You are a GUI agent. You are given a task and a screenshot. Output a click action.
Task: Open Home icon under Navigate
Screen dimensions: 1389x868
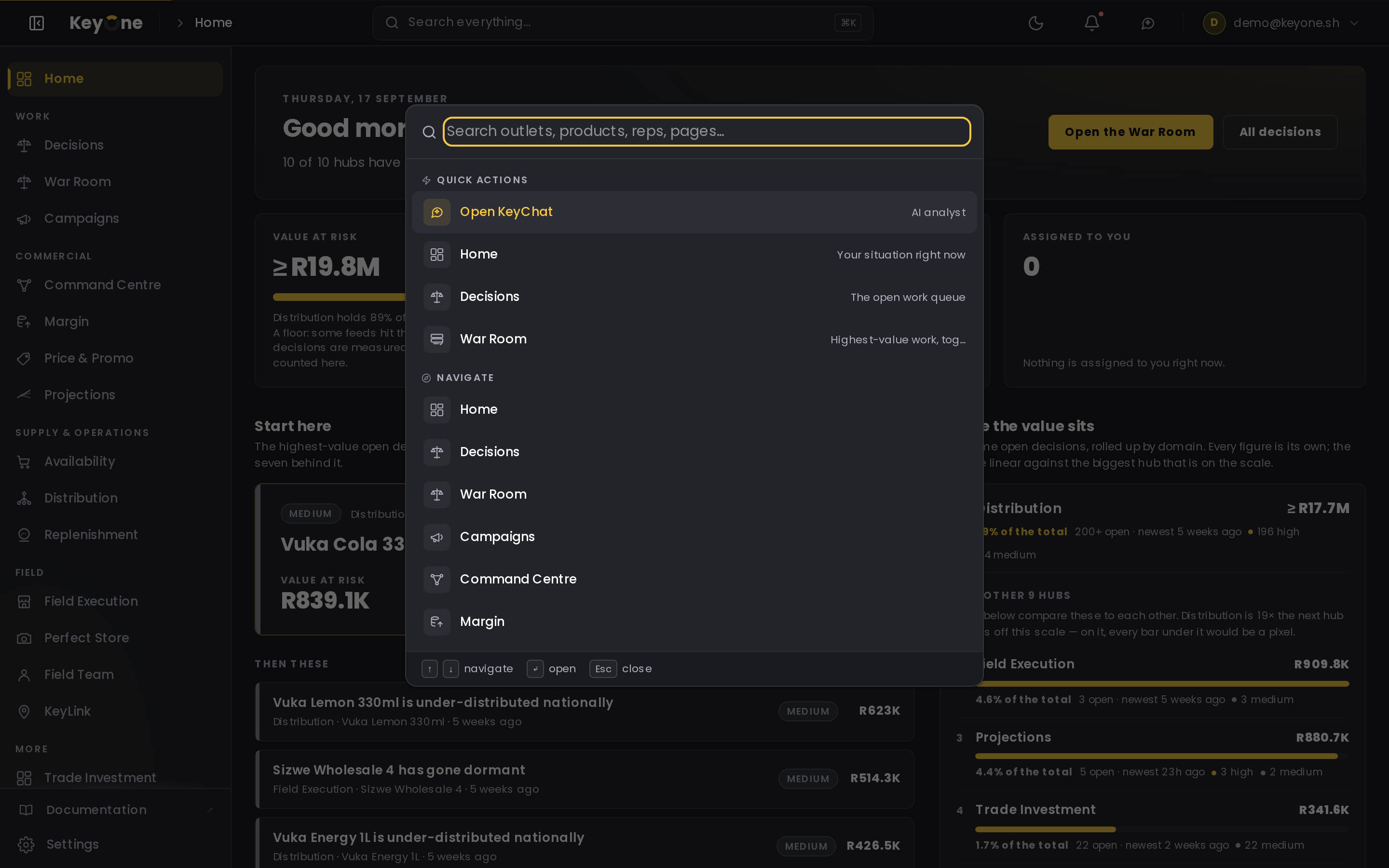click(x=437, y=409)
